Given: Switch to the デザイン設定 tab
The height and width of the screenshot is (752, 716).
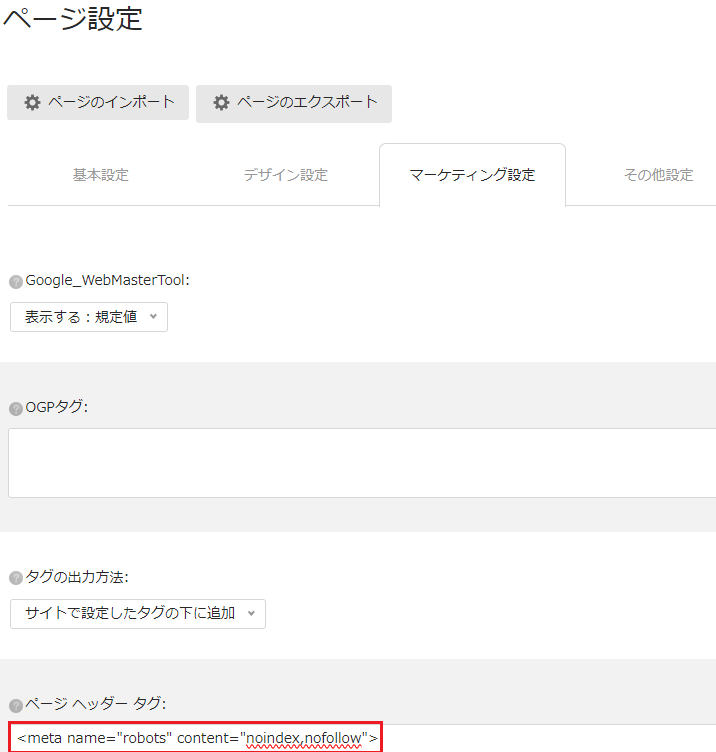Looking at the screenshot, I should pyautogui.click(x=286, y=175).
